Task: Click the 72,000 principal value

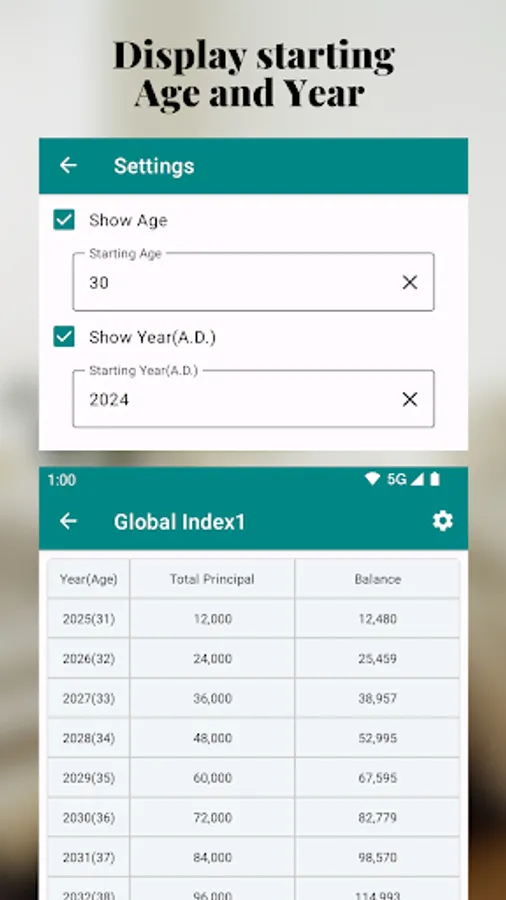Action: click(212, 817)
